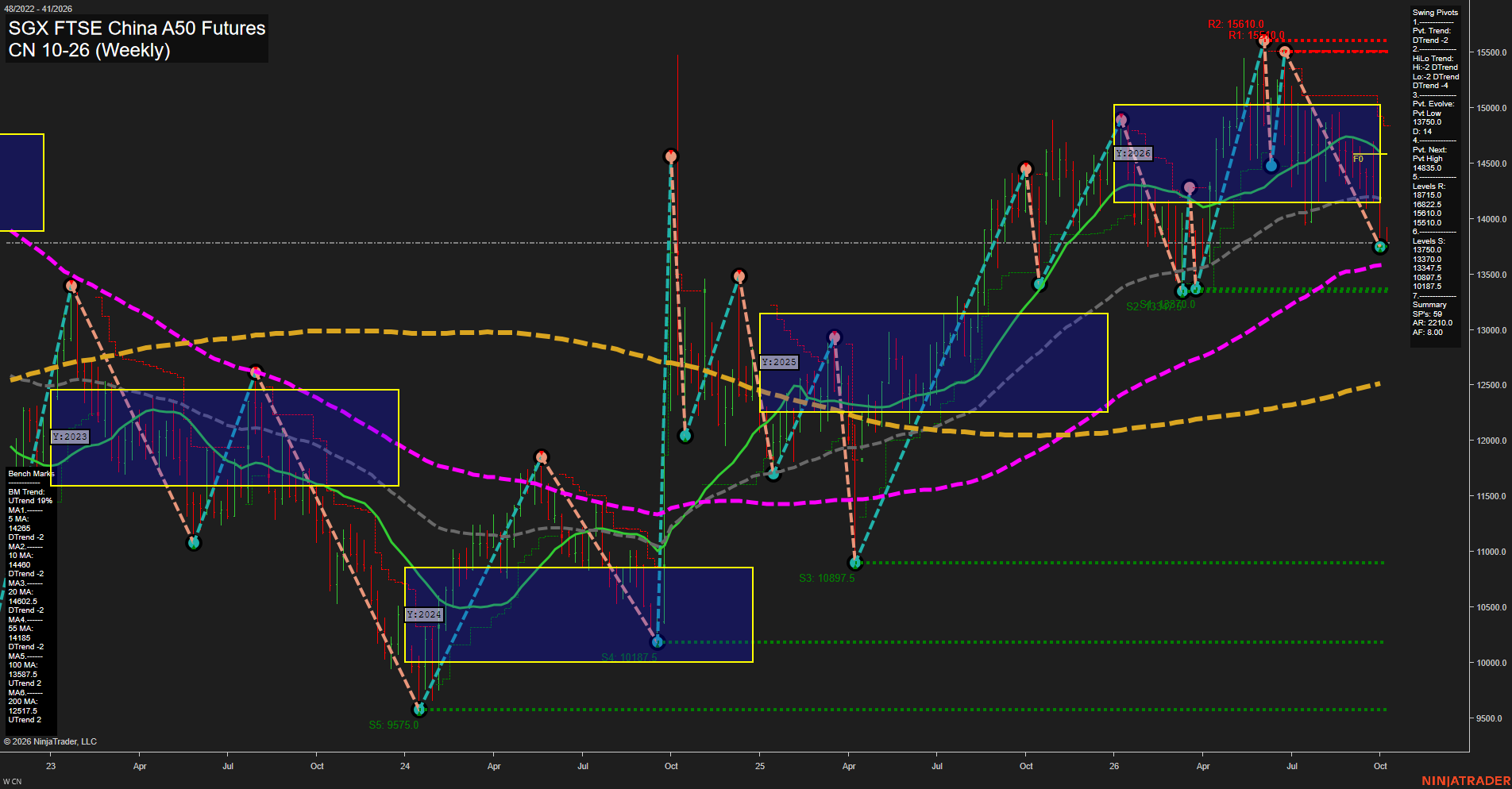The width and height of the screenshot is (1512, 789).
Task: Click the Y:2025 yearly box label
Action: 778,362
